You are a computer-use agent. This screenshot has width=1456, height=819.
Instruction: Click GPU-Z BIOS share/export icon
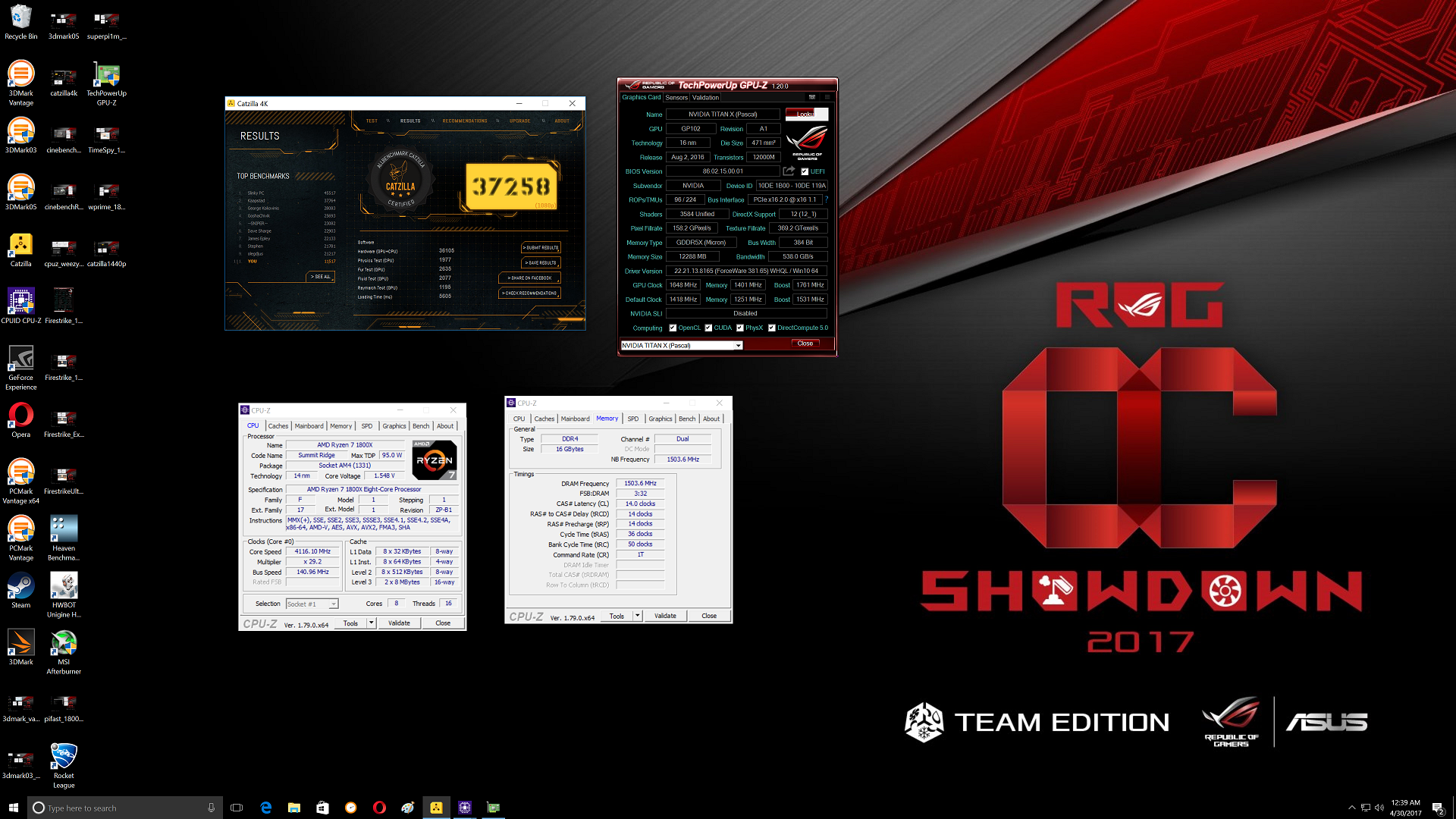click(x=789, y=171)
